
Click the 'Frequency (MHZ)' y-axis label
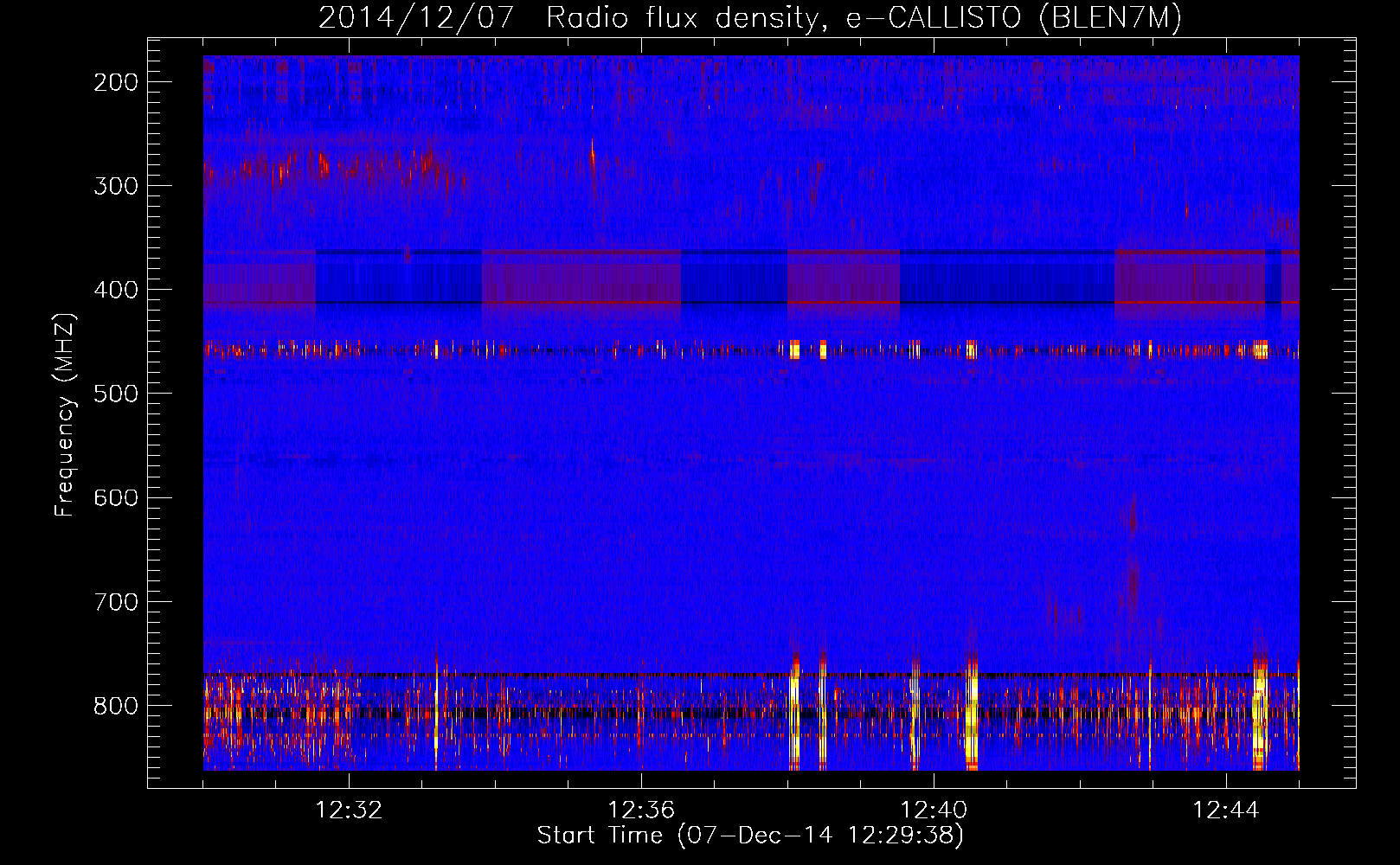pos(66,414)
